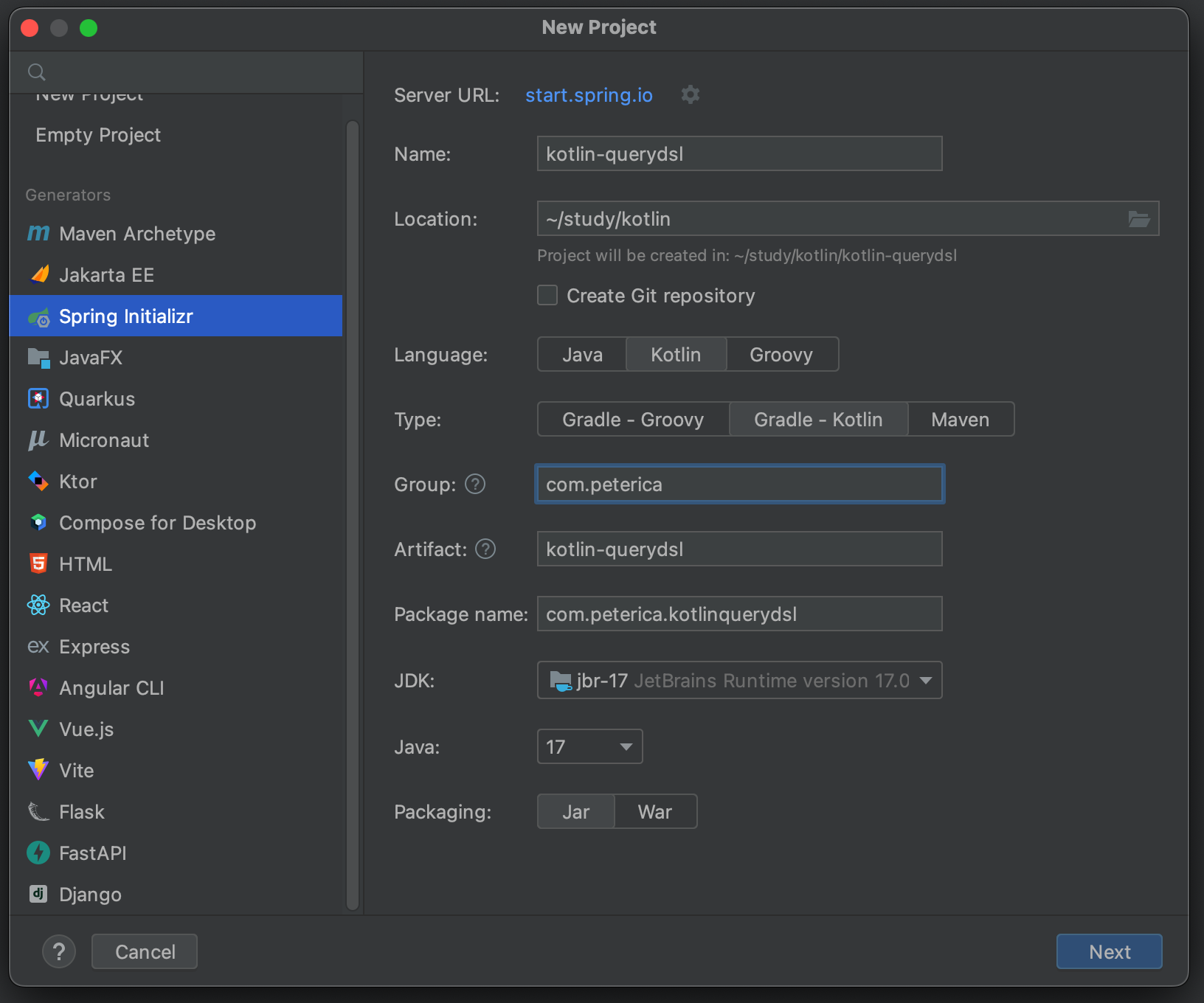This screenshot has width=1204, height=1003.
Task: Select Maven Archetype from Generators
Action: tap(176, 234)
